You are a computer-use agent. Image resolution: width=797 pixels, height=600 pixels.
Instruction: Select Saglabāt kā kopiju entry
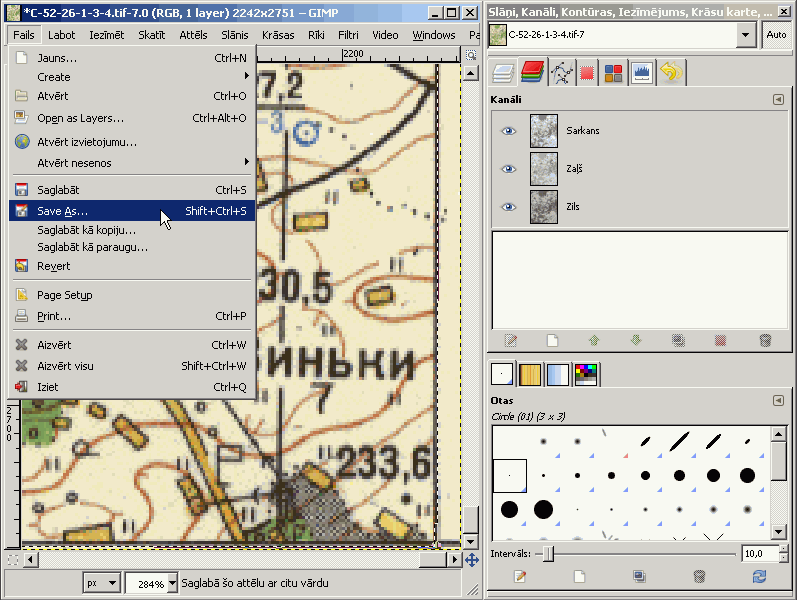pos(132,230)
